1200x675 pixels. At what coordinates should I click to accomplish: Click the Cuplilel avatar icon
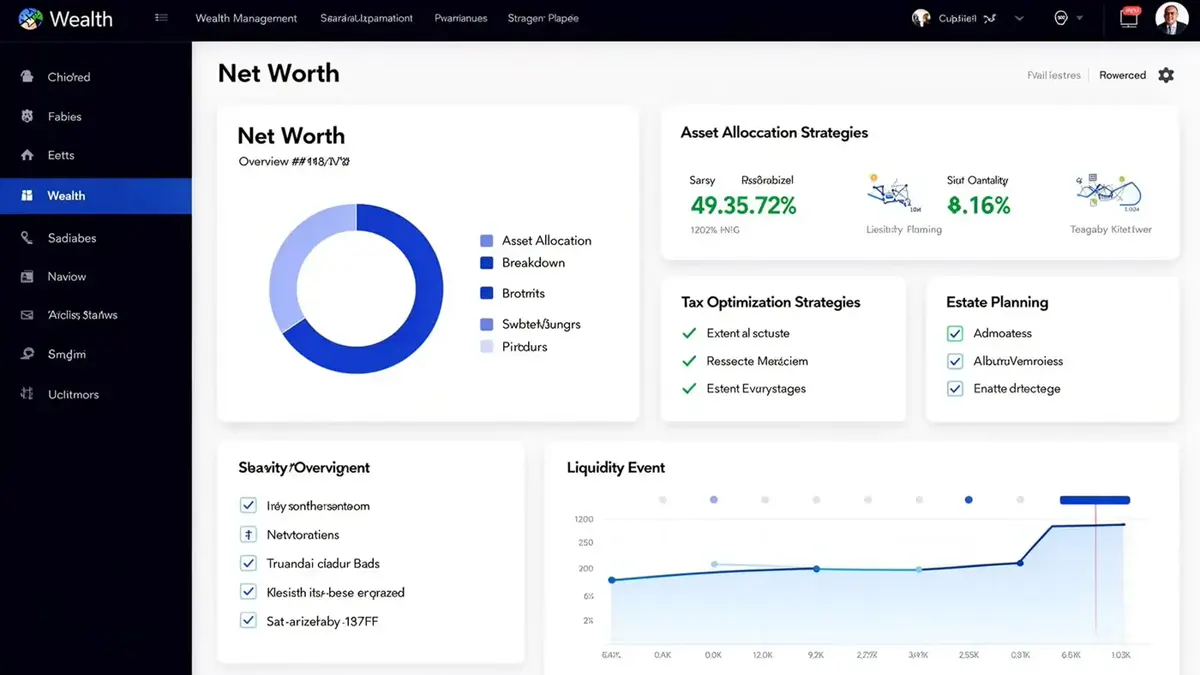click(921, 18)
